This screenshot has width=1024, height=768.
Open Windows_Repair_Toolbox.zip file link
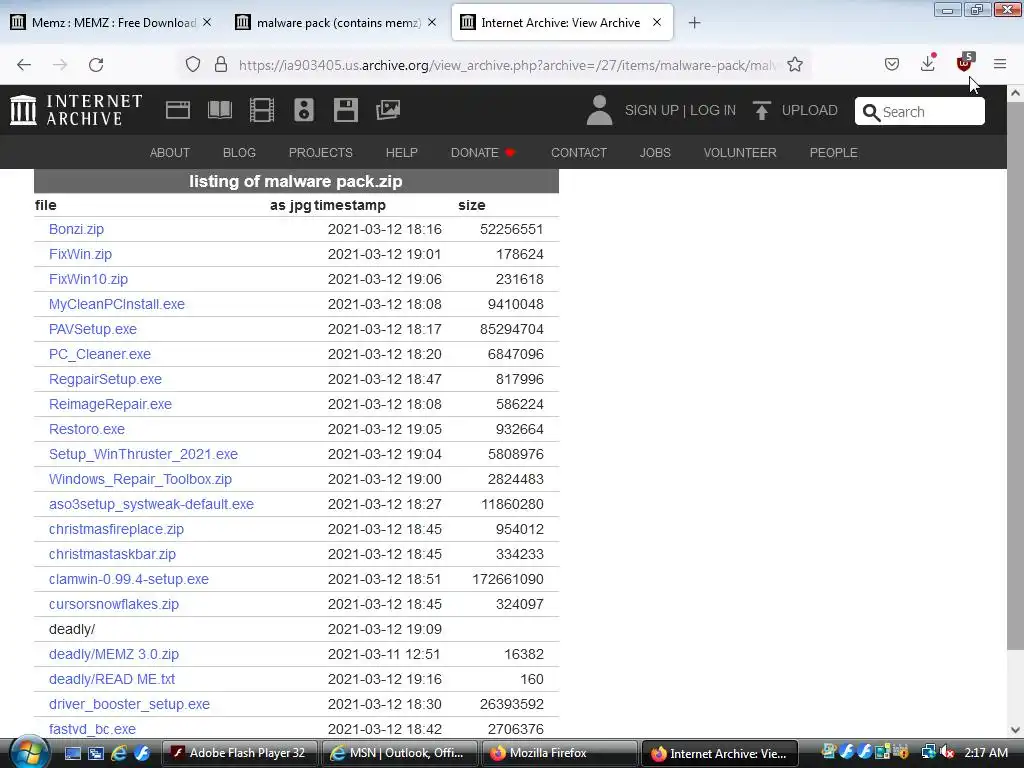tap(140, 479)
